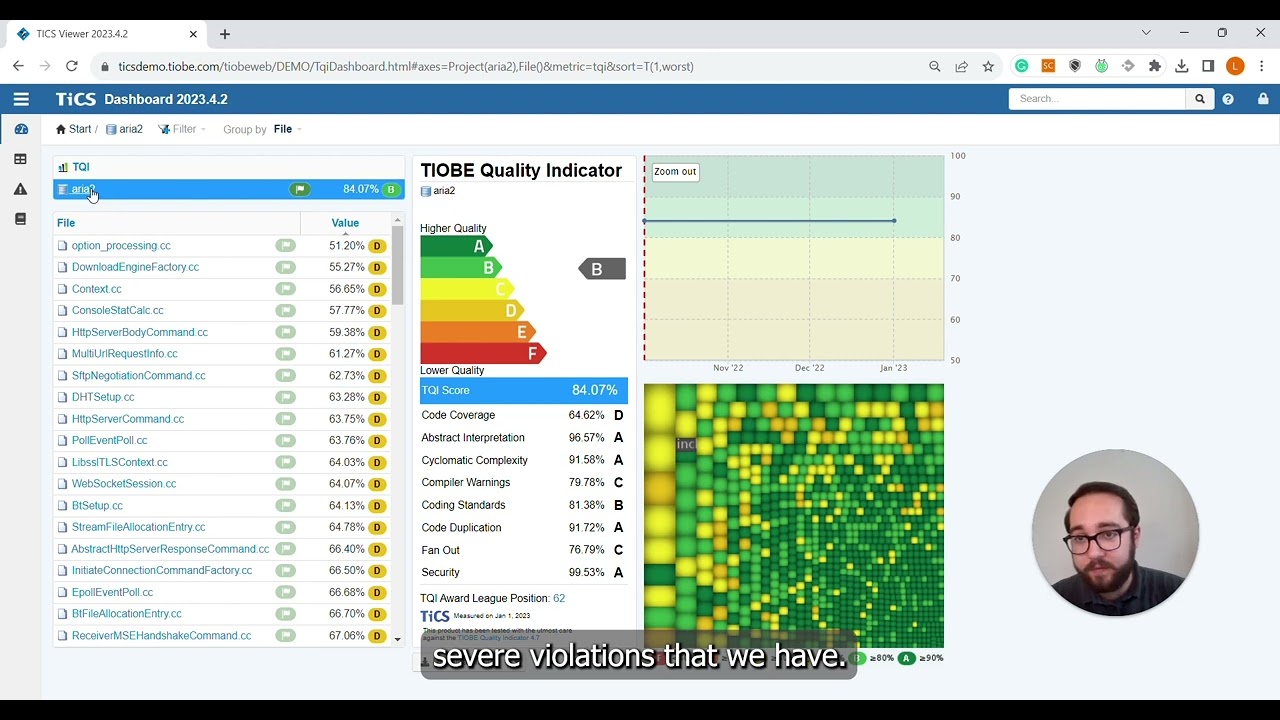Click the browser address bar URL
The width and height of the screenshot is (1280, 720).
pos(405,66)
